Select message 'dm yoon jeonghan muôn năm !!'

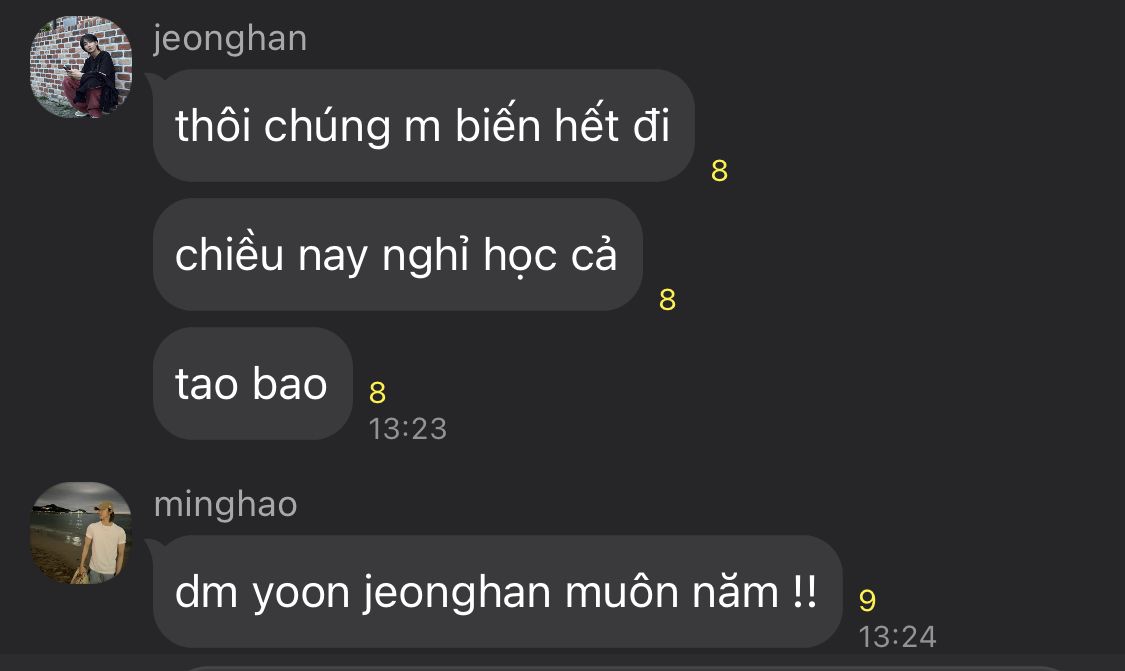tap(497, 591)
